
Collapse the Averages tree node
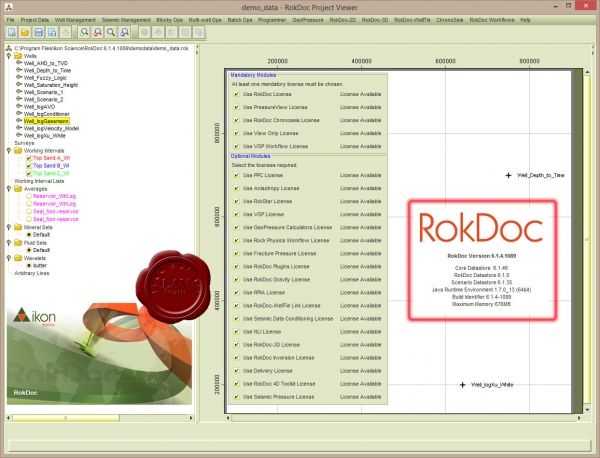[9, 189]
